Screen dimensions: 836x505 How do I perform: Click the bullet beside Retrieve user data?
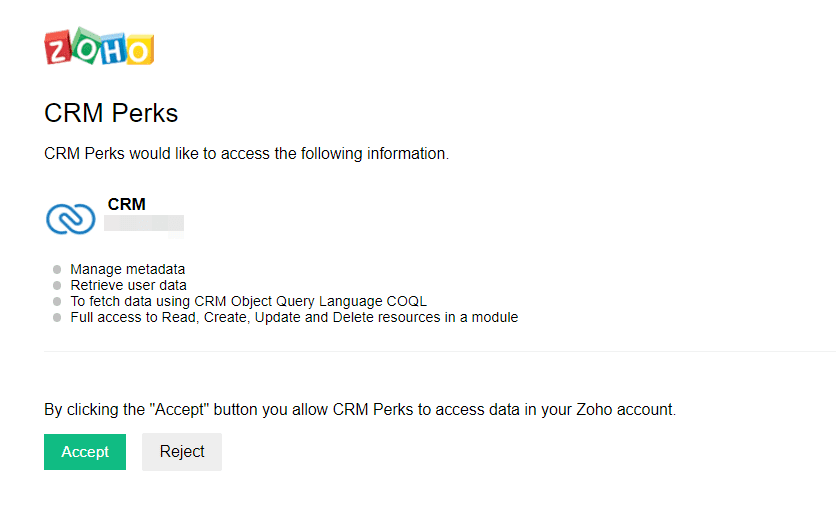click(57, 286)
